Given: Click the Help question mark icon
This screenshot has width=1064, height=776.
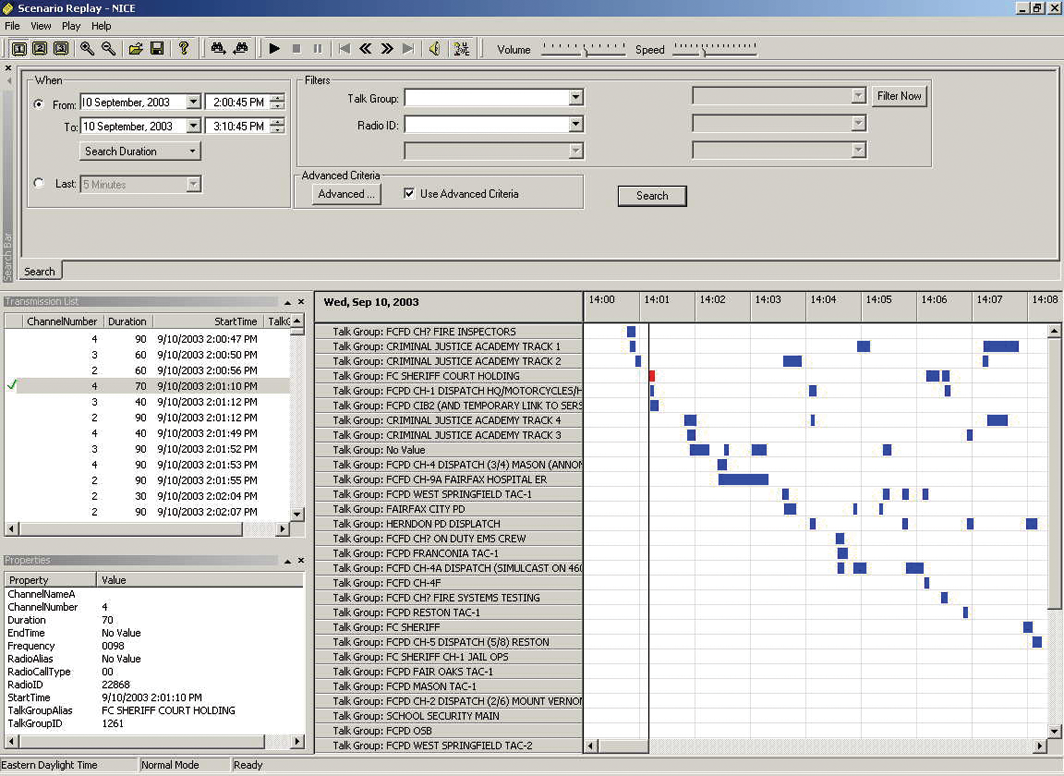Looking at the screenshot, I should (x=183, y=48).
